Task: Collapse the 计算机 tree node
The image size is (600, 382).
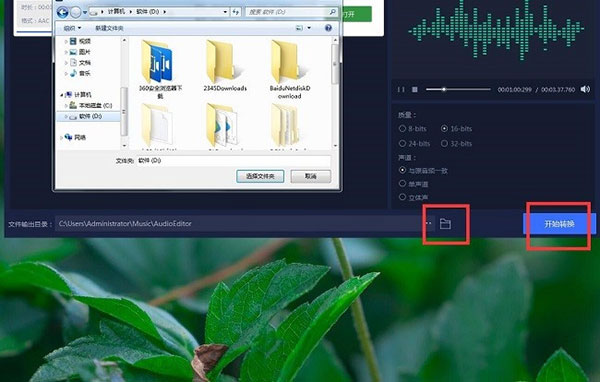Action: 62,95
